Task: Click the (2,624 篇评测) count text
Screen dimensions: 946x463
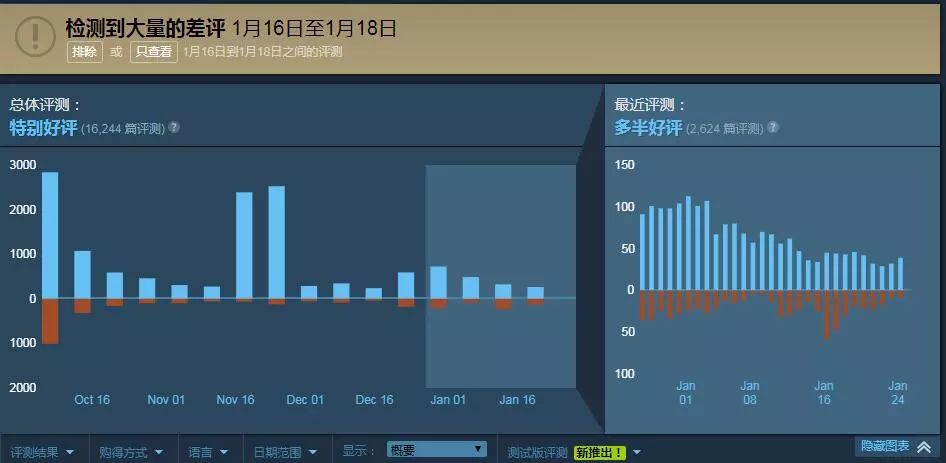Action: 725,129
